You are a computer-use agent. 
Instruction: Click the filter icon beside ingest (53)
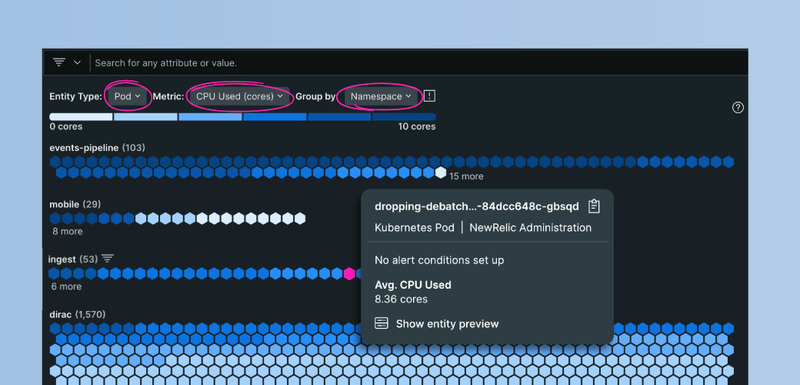click(107, 259)
